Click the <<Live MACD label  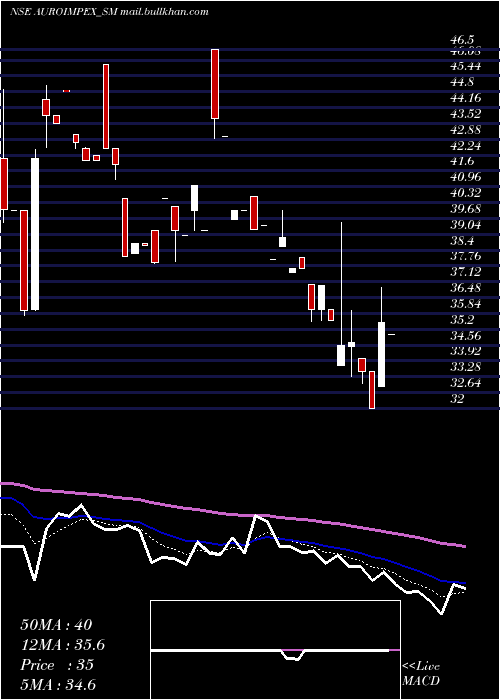(x=421, y=673)
